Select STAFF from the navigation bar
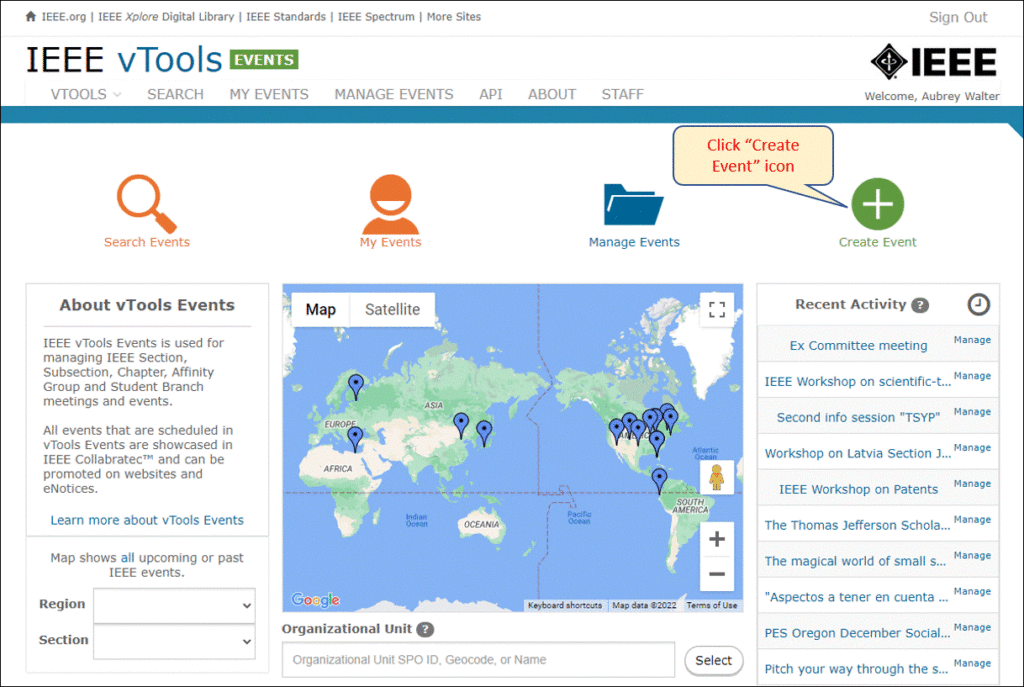Screen dimensions: 1024x687 click(x=622, y=94)
